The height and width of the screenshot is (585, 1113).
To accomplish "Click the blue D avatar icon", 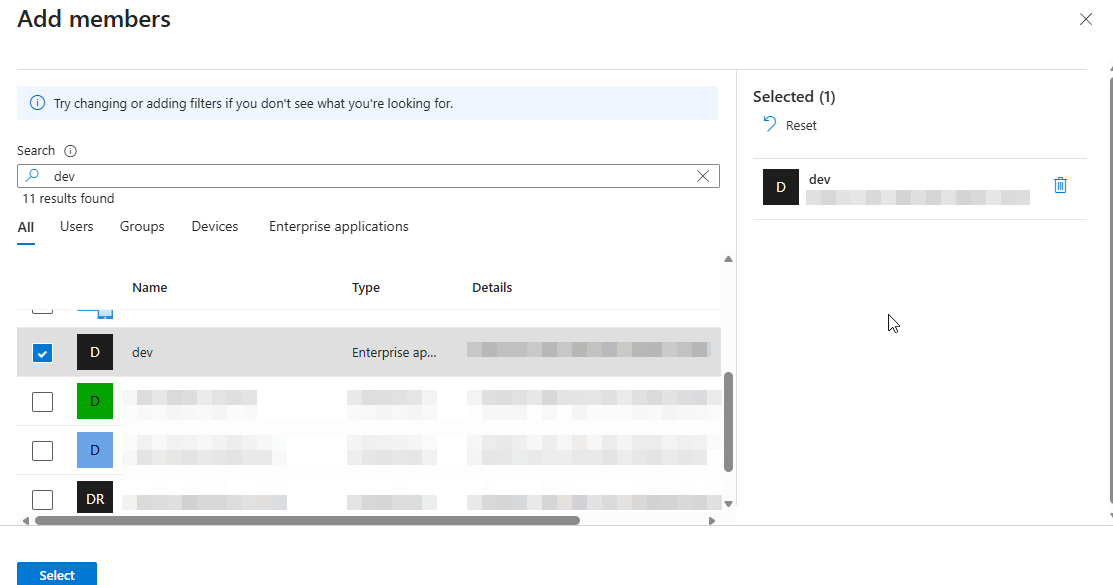I will [95, 450].
